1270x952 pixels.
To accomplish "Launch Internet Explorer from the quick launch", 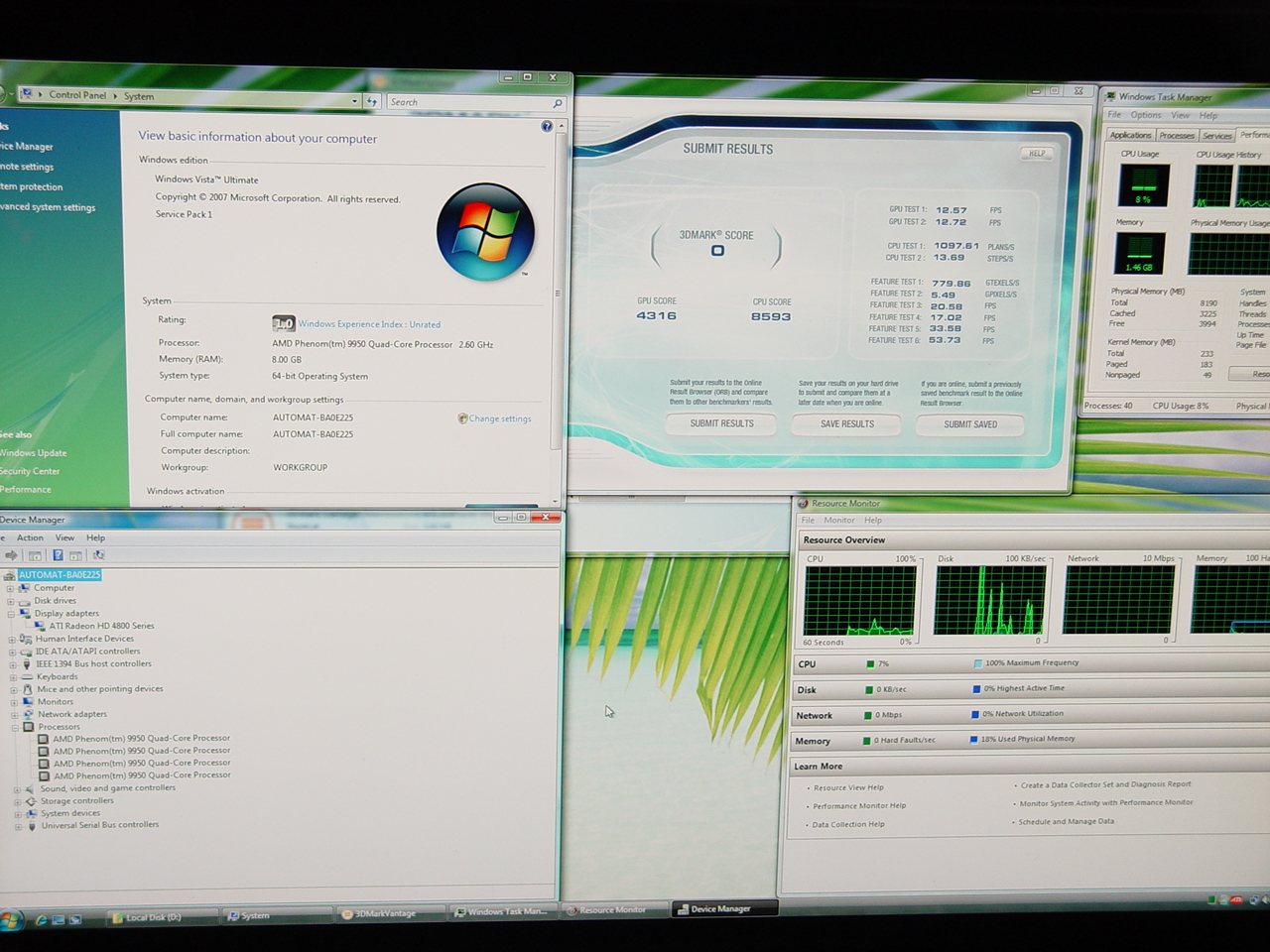I will tap(41, 919).
